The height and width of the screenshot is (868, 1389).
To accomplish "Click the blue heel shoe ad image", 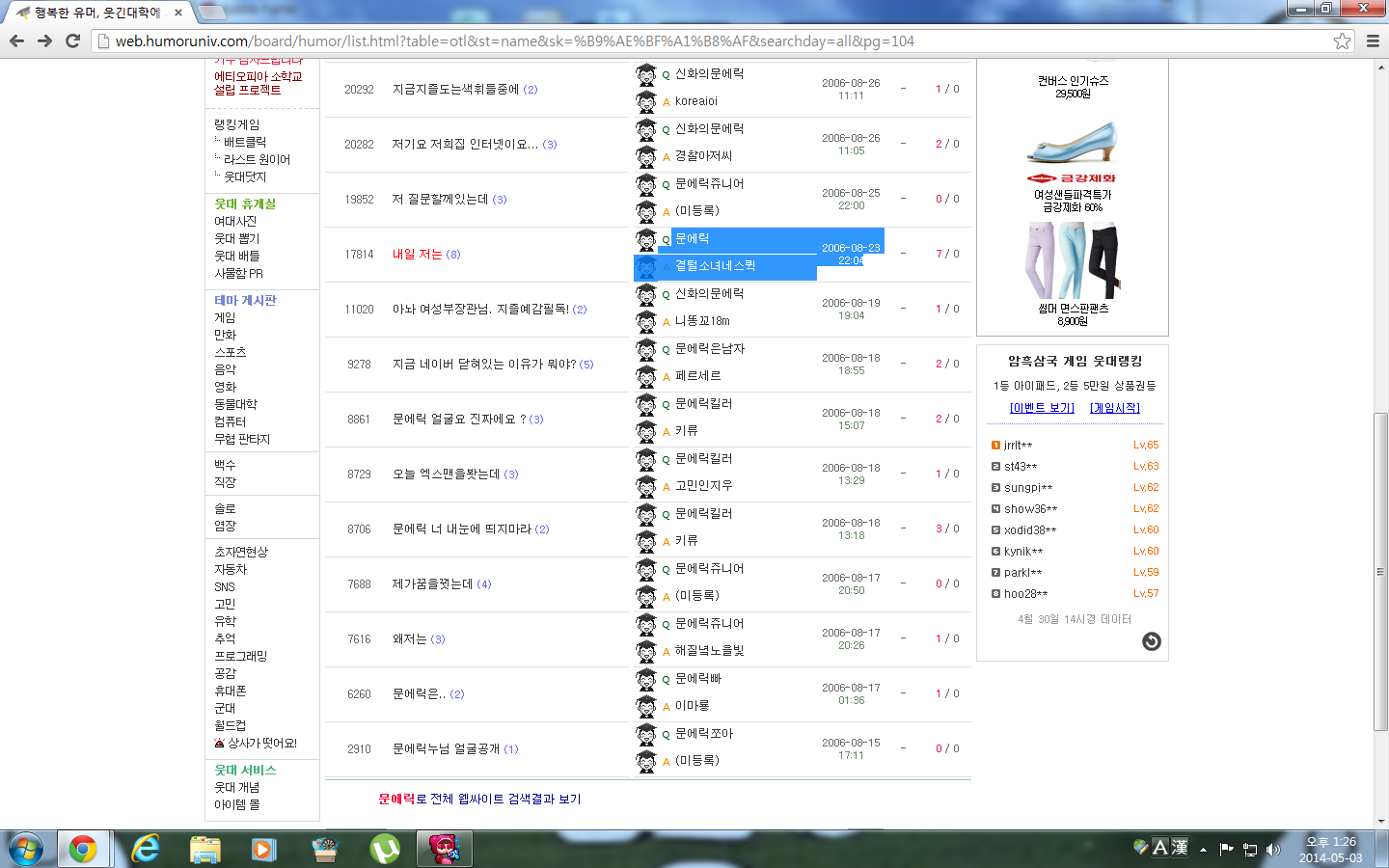I will [1072, 144].
